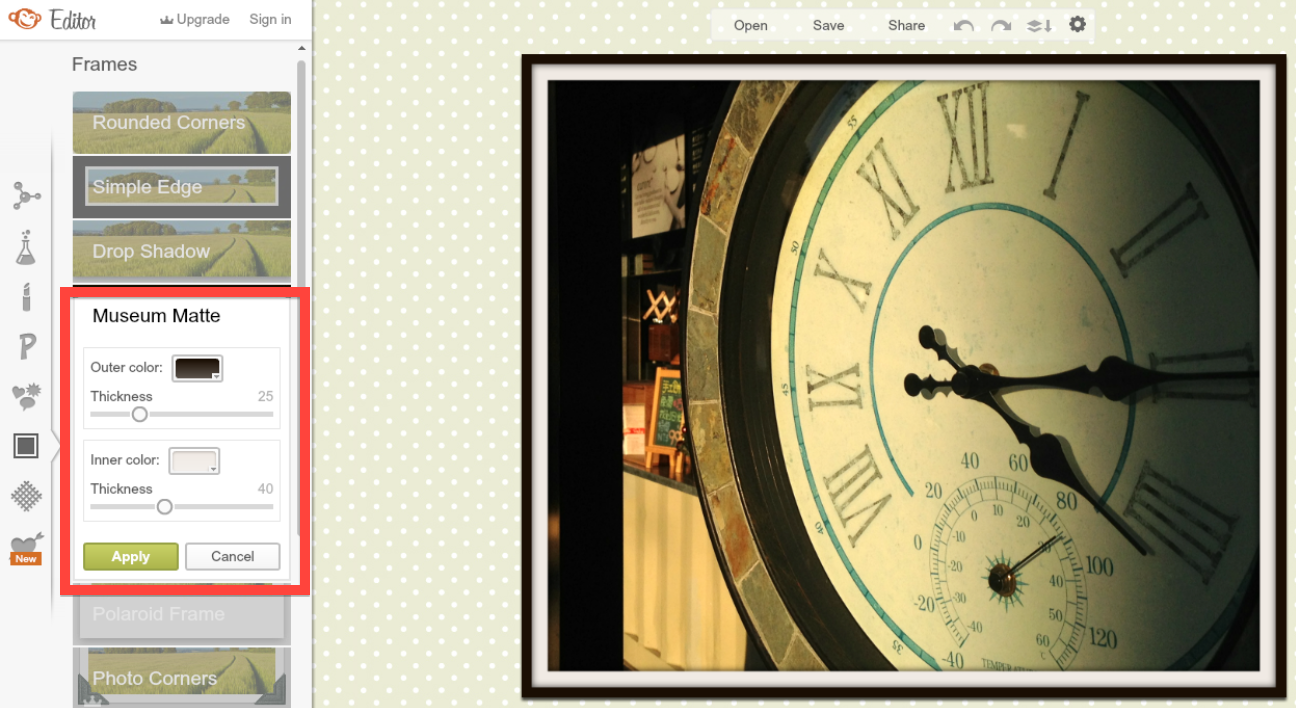Open the Inner color picker swatch

[x=194, y=461]
